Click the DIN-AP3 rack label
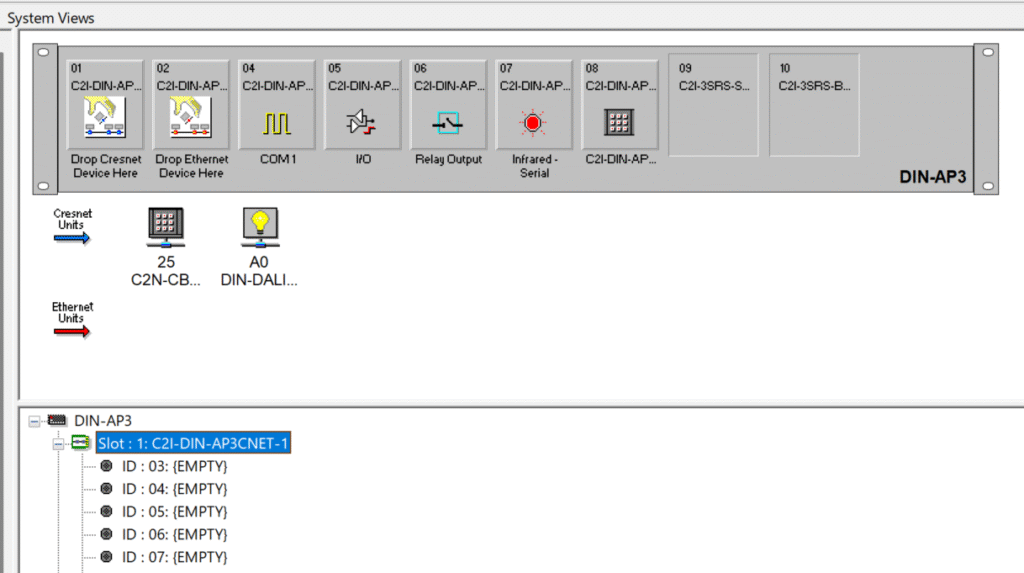Screen dimensions: 1024x573 (932, 177)
